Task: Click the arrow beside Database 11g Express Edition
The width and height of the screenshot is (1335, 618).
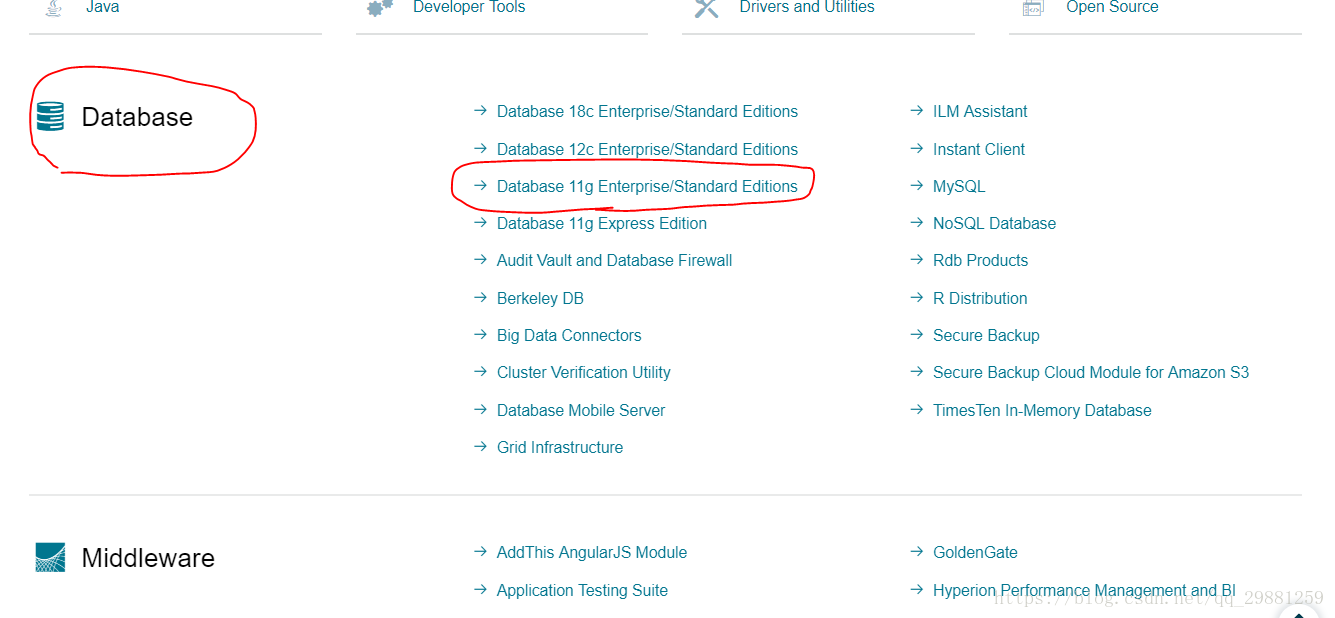Action: 480,222
